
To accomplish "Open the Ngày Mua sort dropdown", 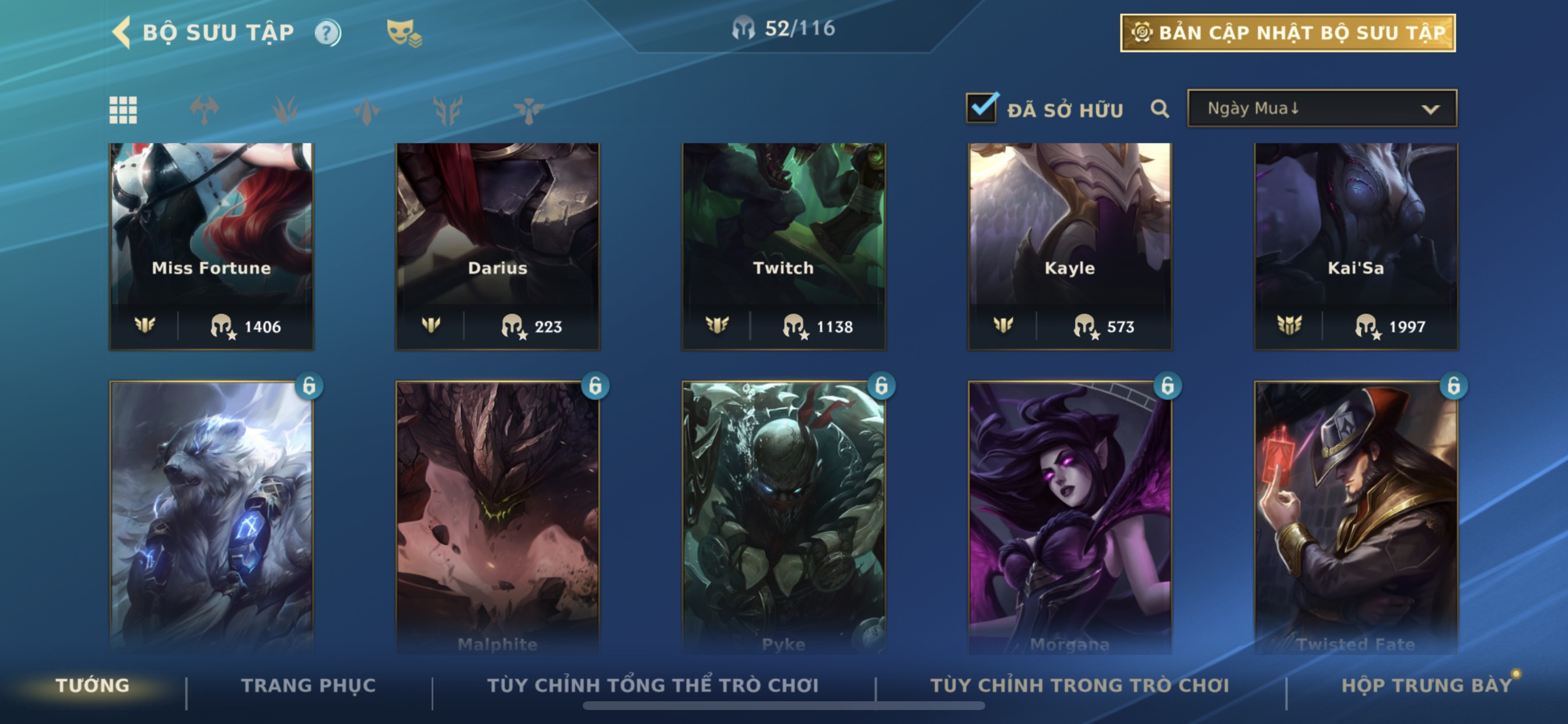I will (x=1322, y=108).
